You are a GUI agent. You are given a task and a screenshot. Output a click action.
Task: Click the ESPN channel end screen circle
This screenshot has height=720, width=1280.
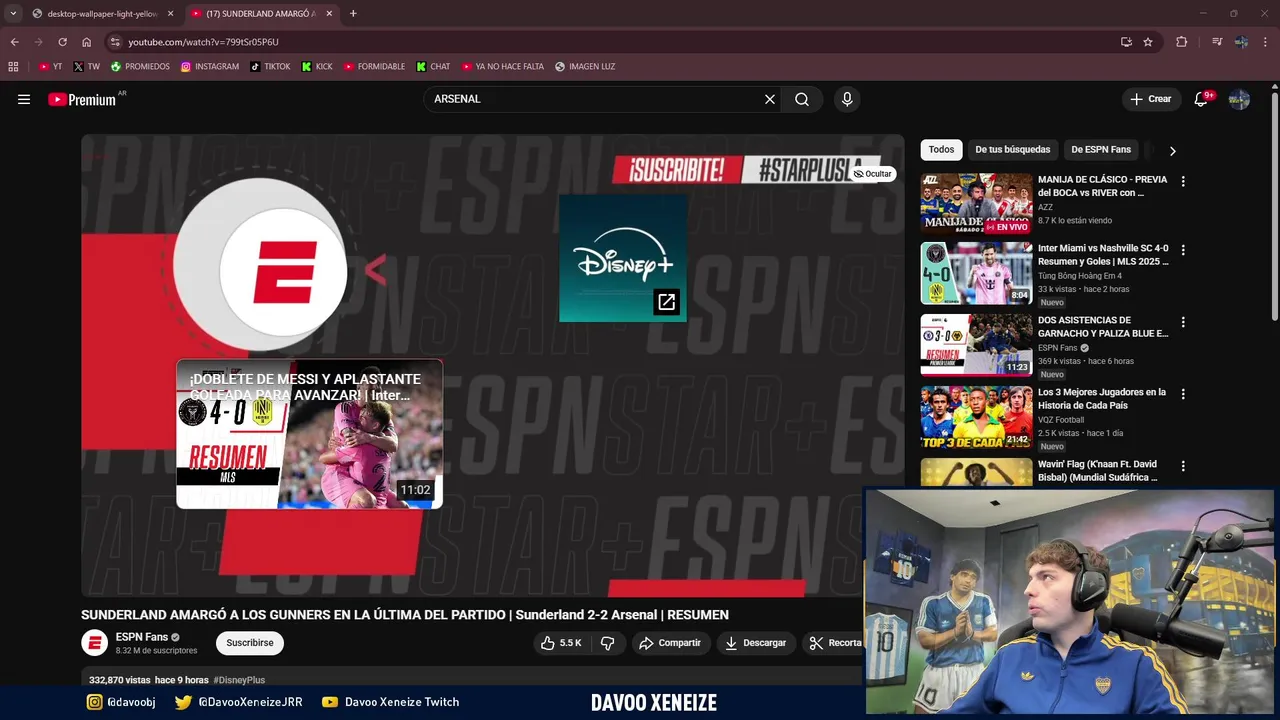(285, 272)
